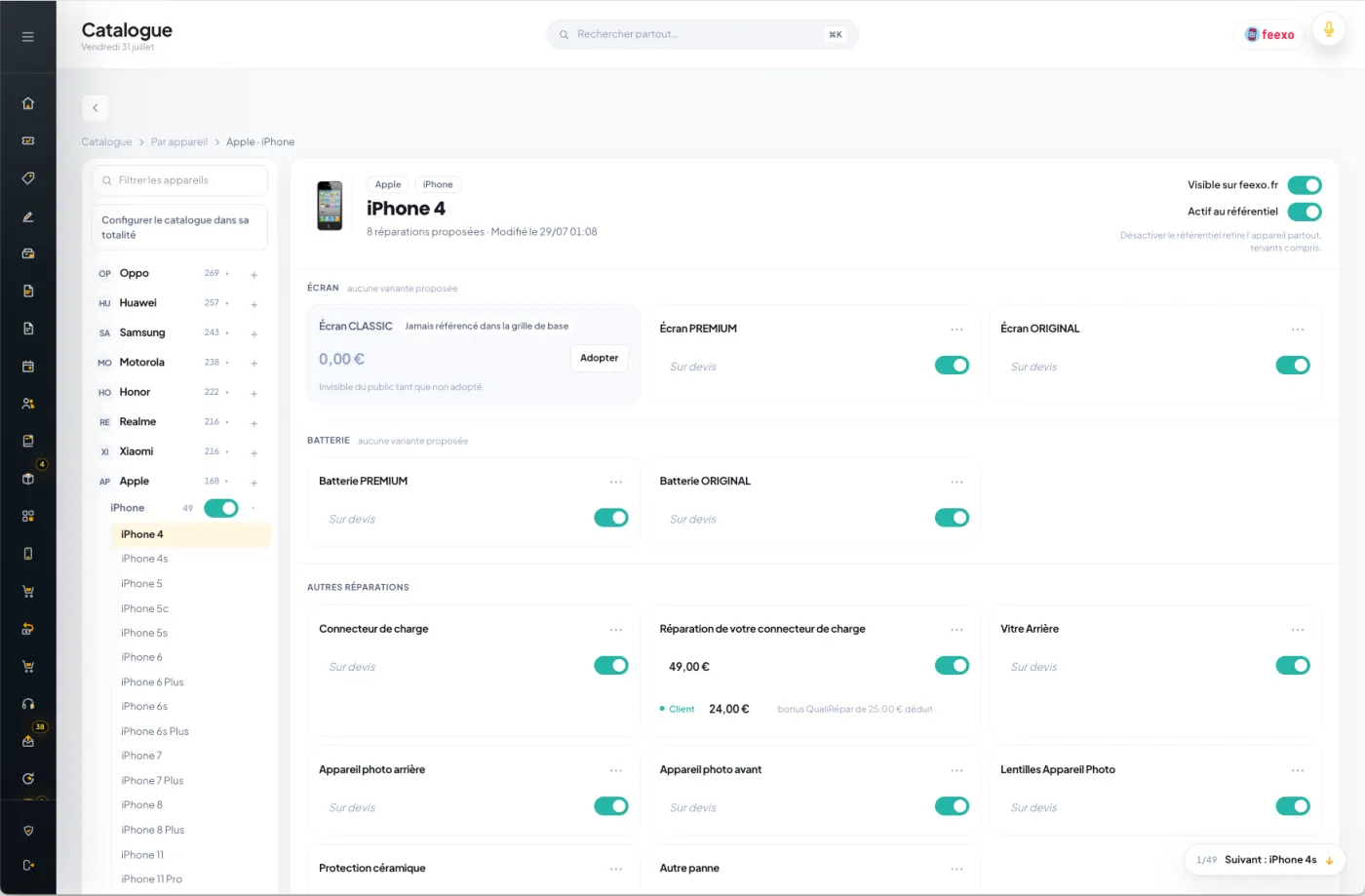Click the iPhone 4 device thumbnail
Screen dimensions: 1365x896
coord(331,206)
